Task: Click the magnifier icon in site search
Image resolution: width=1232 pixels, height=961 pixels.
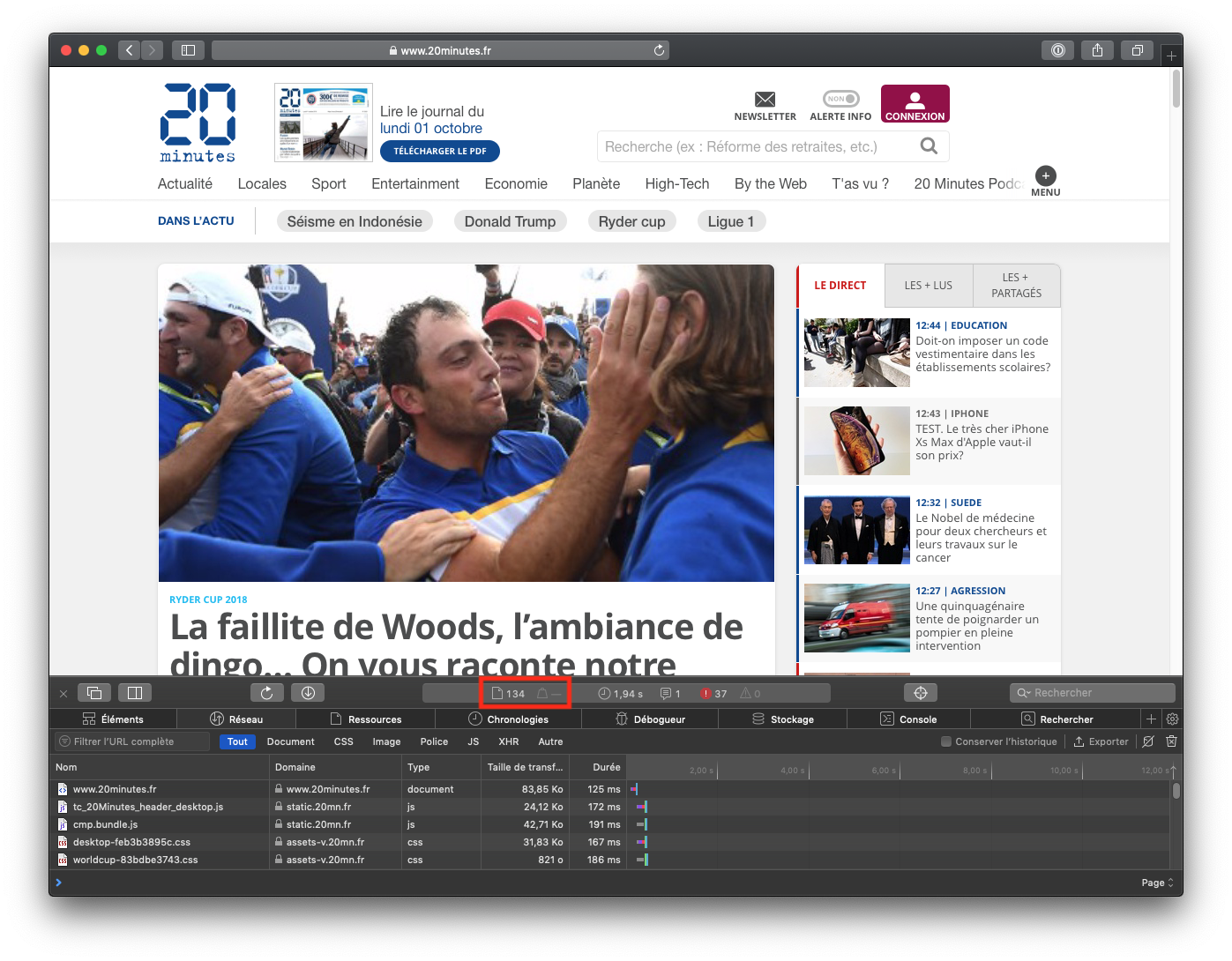Action: click(929, 146)
